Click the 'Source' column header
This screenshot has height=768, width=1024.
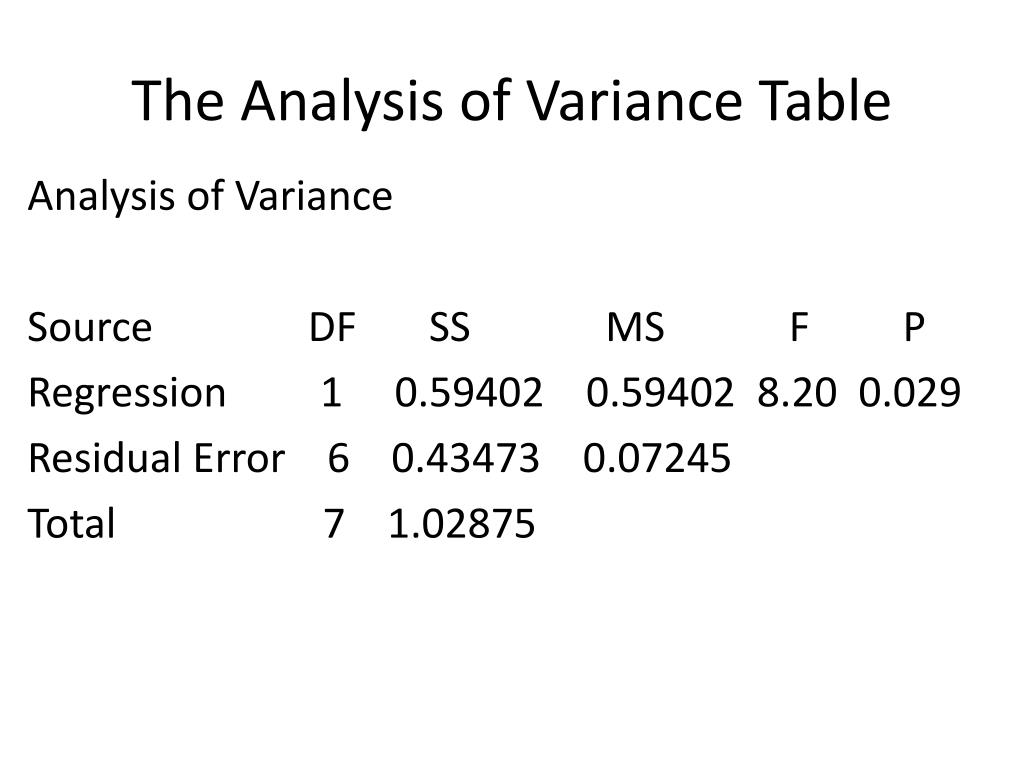point(89,327)
